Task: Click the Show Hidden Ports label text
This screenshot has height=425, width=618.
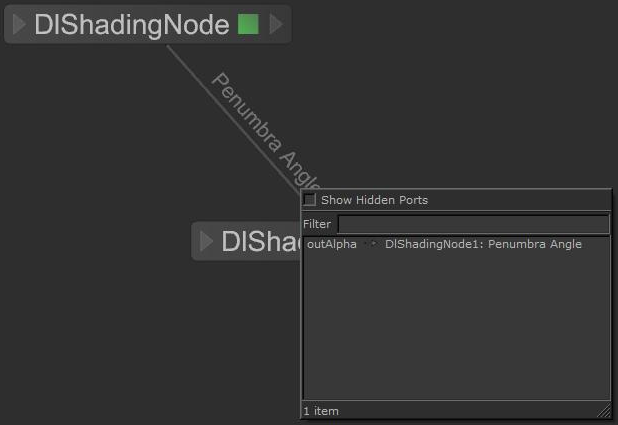Action: click(373, 200)
